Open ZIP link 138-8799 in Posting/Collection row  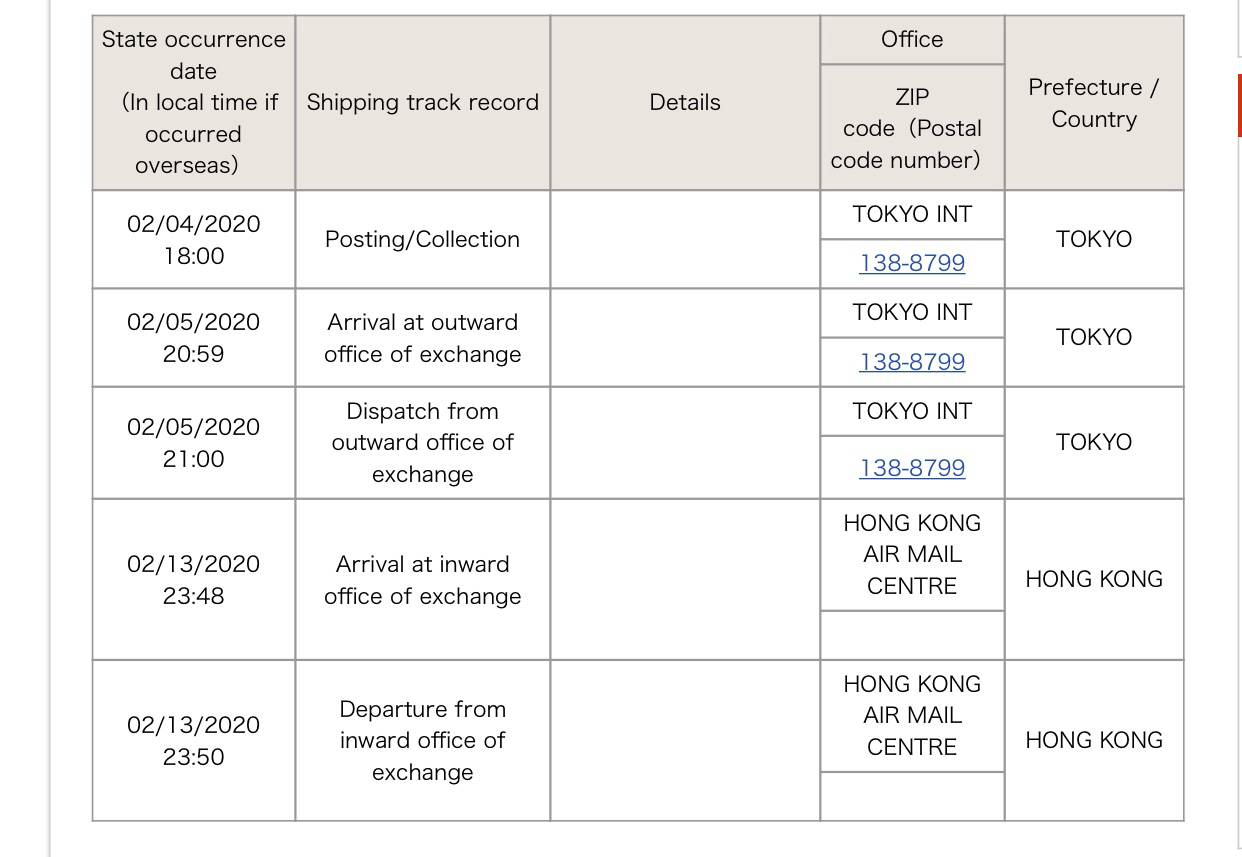click(912, 263)
